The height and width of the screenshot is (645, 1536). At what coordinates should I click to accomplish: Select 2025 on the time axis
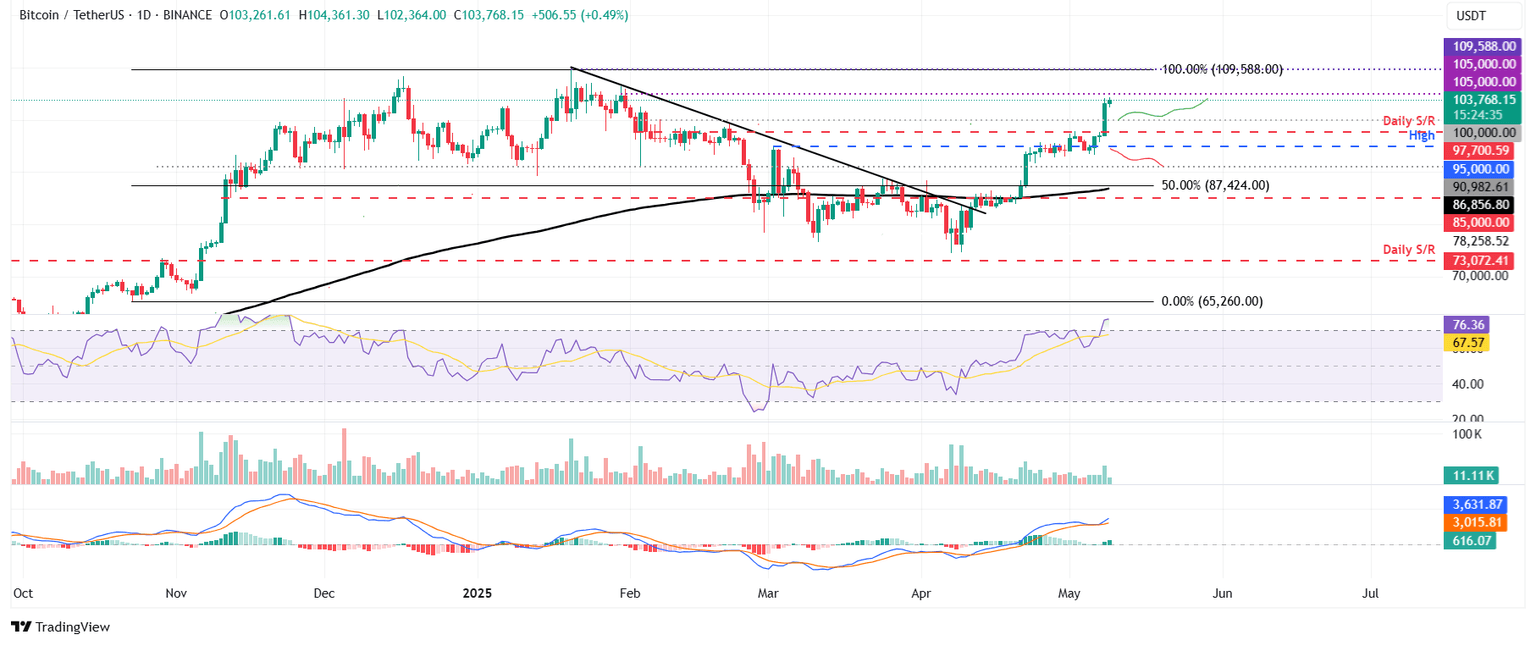click(x=477, y=593)
